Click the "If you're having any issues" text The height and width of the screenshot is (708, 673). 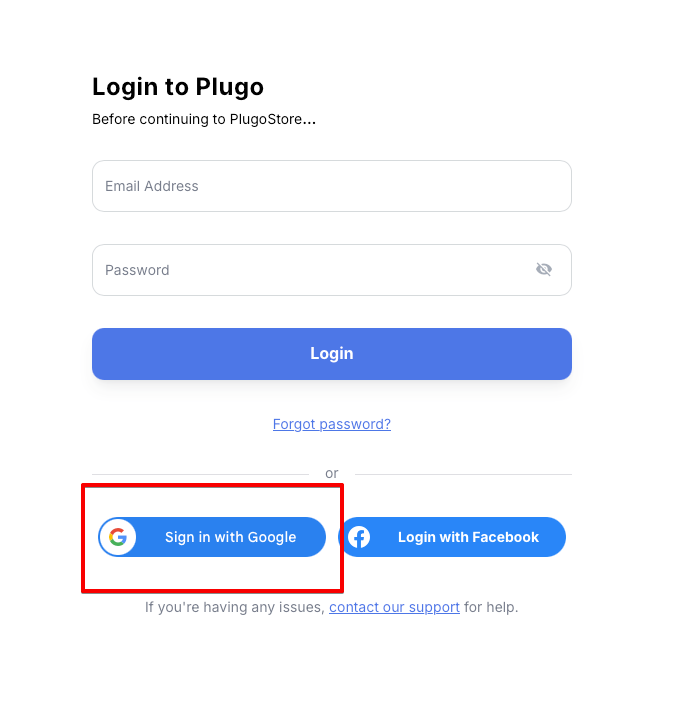(x=234, y=607)
